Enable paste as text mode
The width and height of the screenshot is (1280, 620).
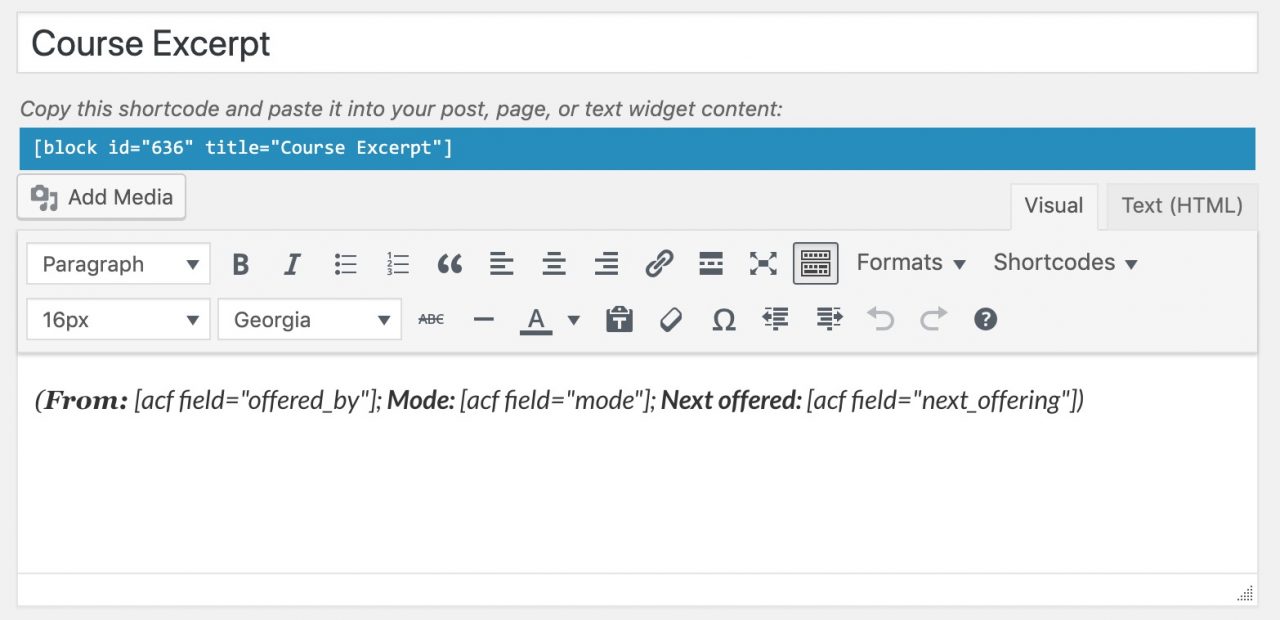618,319
